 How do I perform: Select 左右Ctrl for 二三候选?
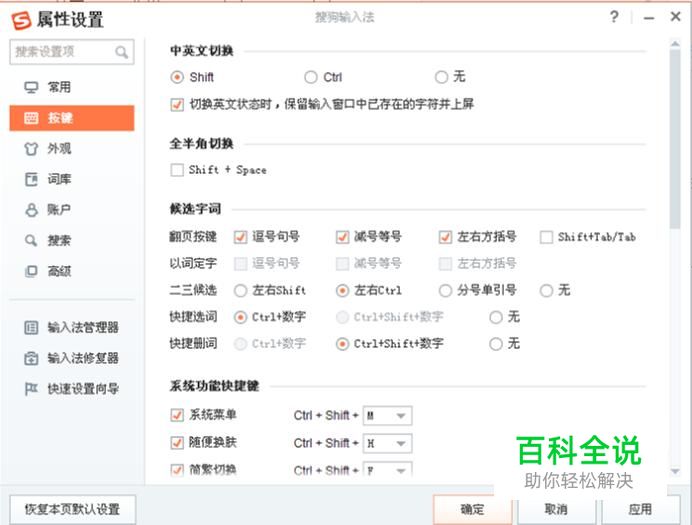coord(342,291)
